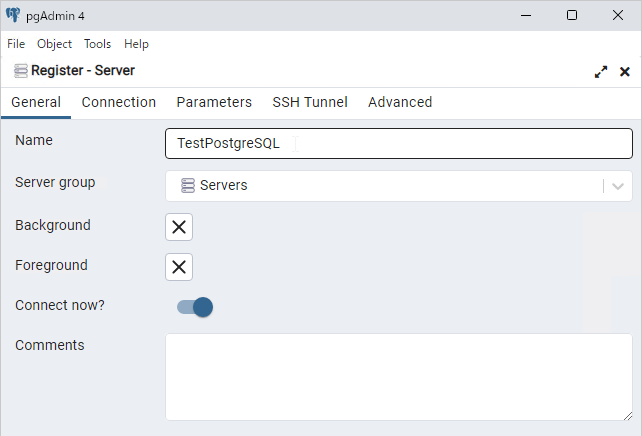Switch to the Parameters tab
The height and width of the screenshot is (436, 642).
click(x=214, y=102)
